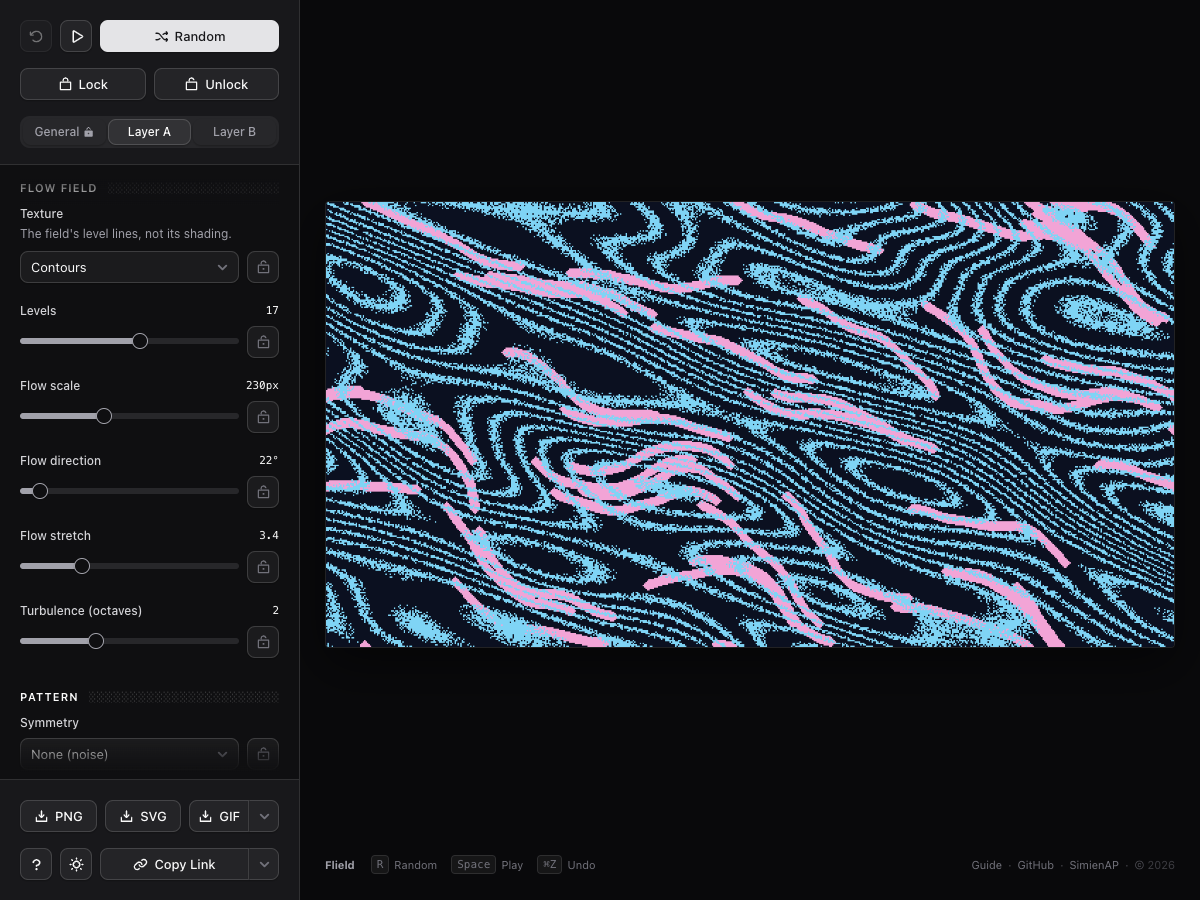Copy Link to this pattern
Image resolution: width=1200 pixels, height=900 pixels.
(x=174, y=864)
